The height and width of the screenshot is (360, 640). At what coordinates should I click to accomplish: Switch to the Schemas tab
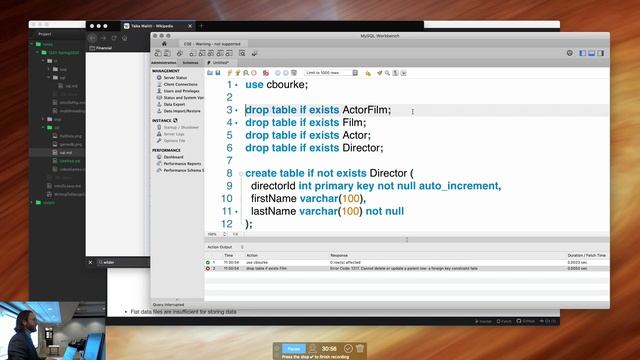point(191,63)
